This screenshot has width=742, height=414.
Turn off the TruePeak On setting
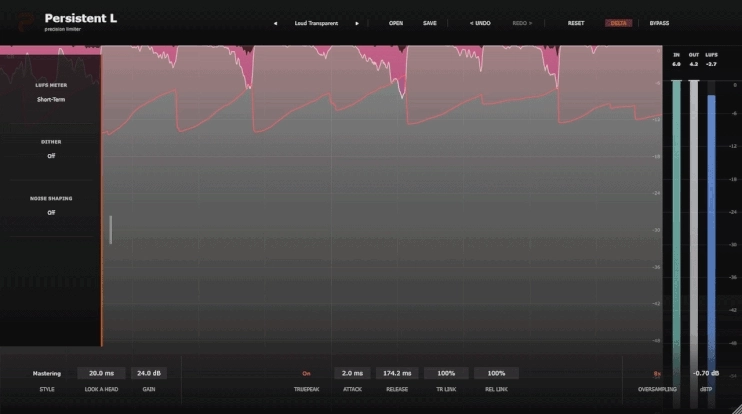pyautogui.click(x=306, y=373)
